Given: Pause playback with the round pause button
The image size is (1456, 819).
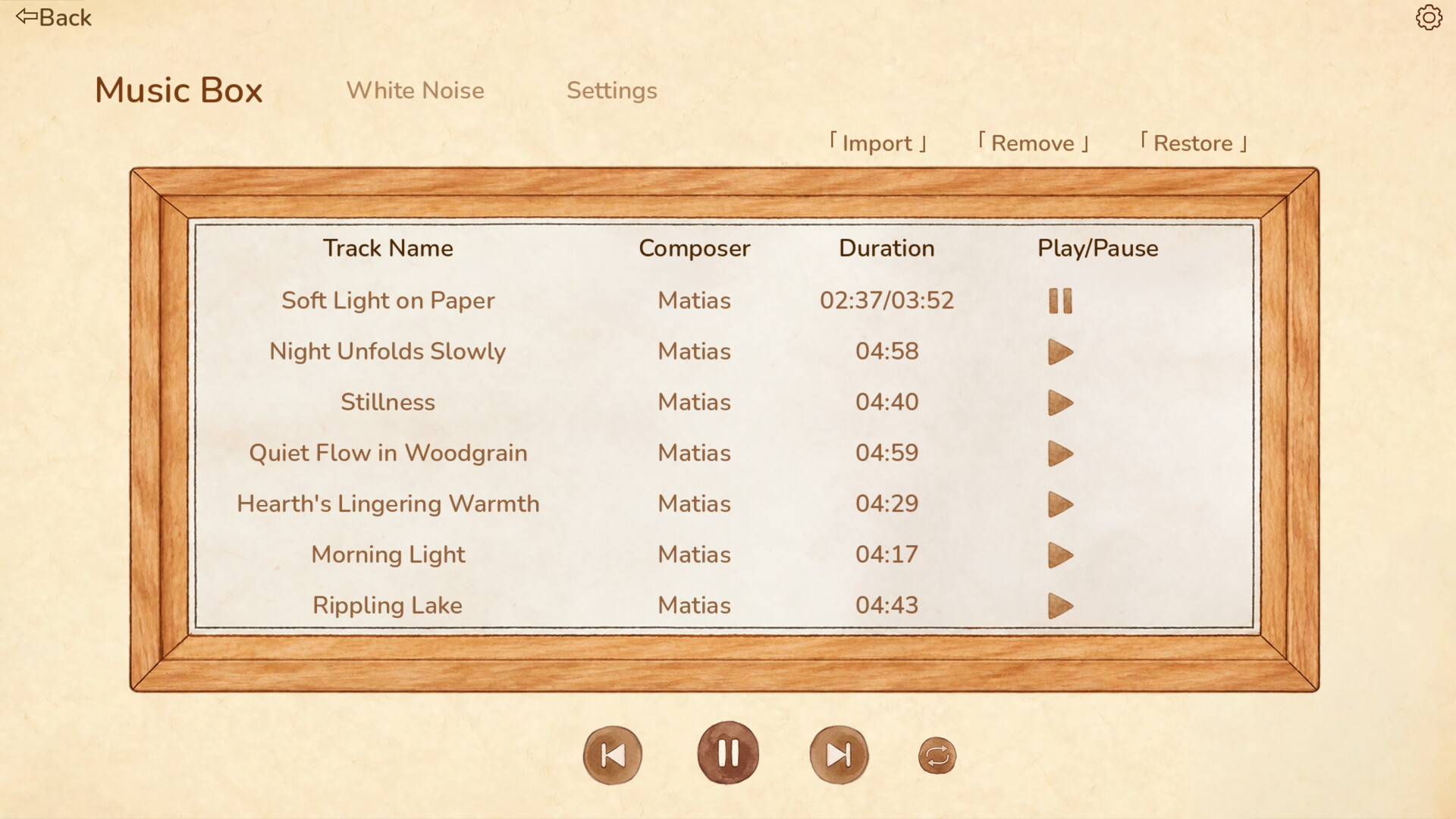Looking at the screenshot, I should (728, 753).
